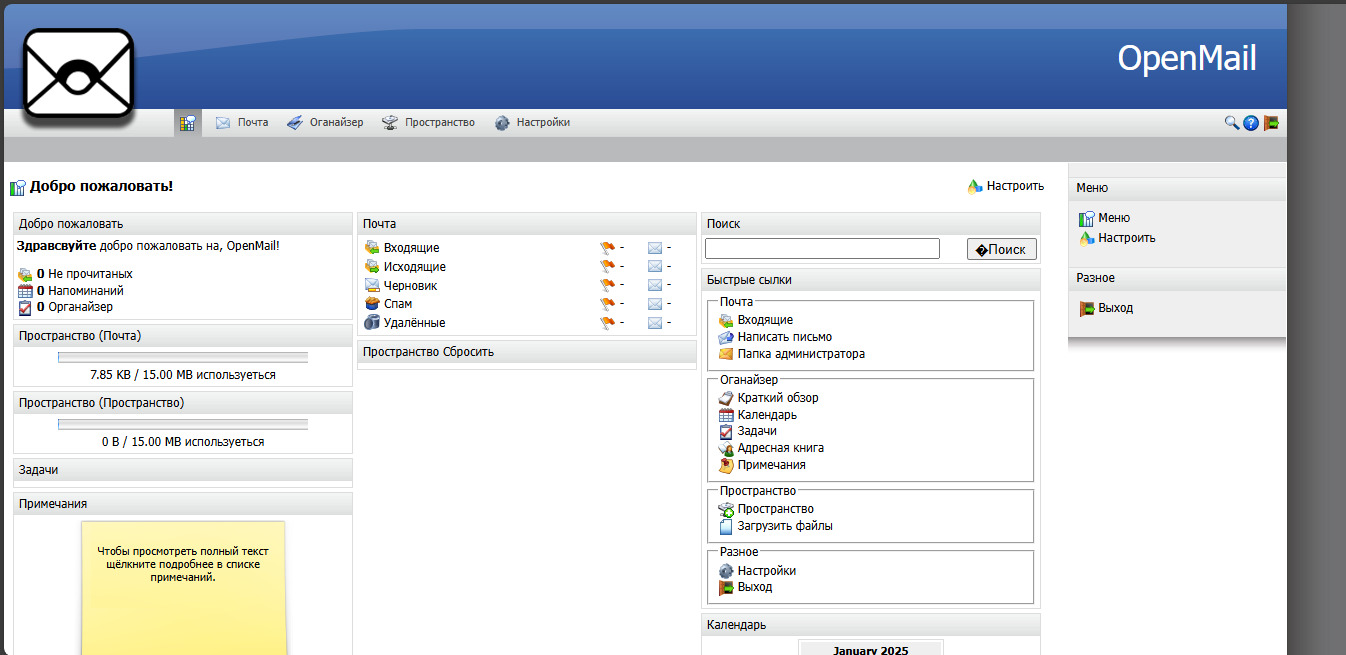The width and height of the screenshot is (1346, 655).
Task: Click the flag icon in the Исходящие row
Action: (x=607, y=267)
